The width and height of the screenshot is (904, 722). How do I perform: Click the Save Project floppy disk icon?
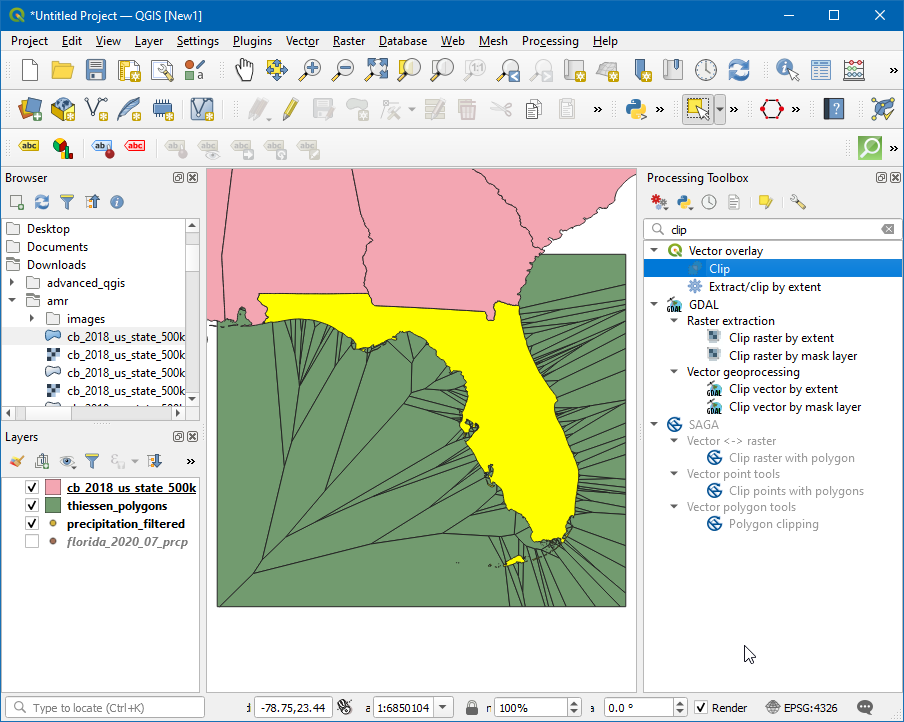[95, 70]
